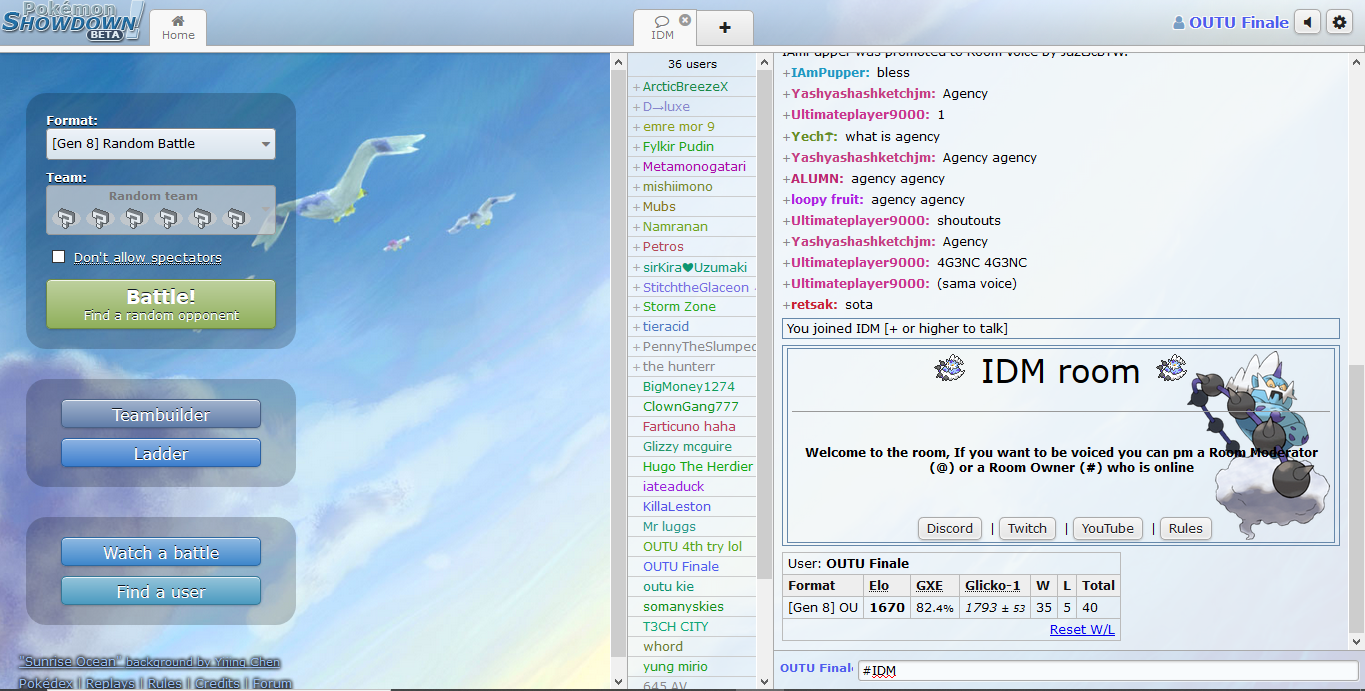The width and height of the screenshot is (1365, 691).
Task: Enable Don't allow spectators checkbox
Action: coord(59,257)
